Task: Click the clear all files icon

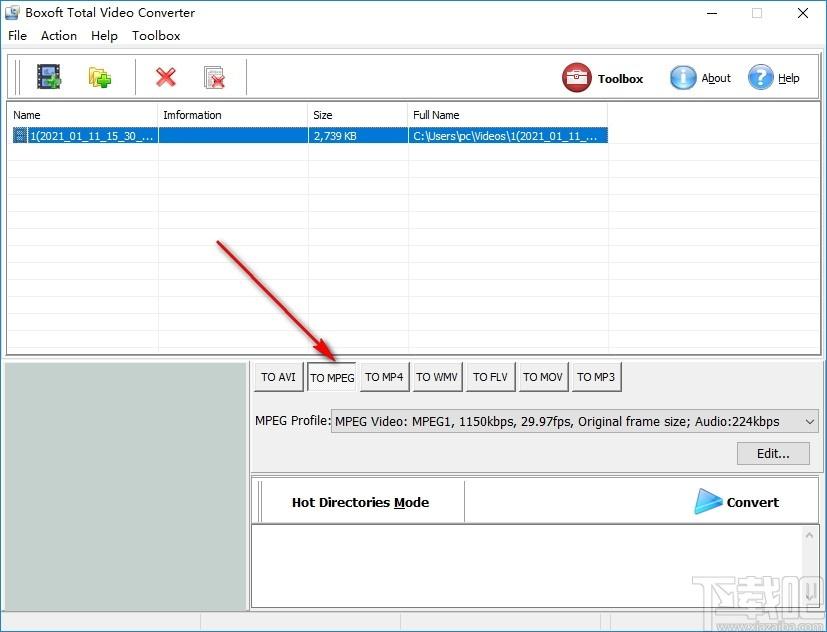Action: click(214, 77)
